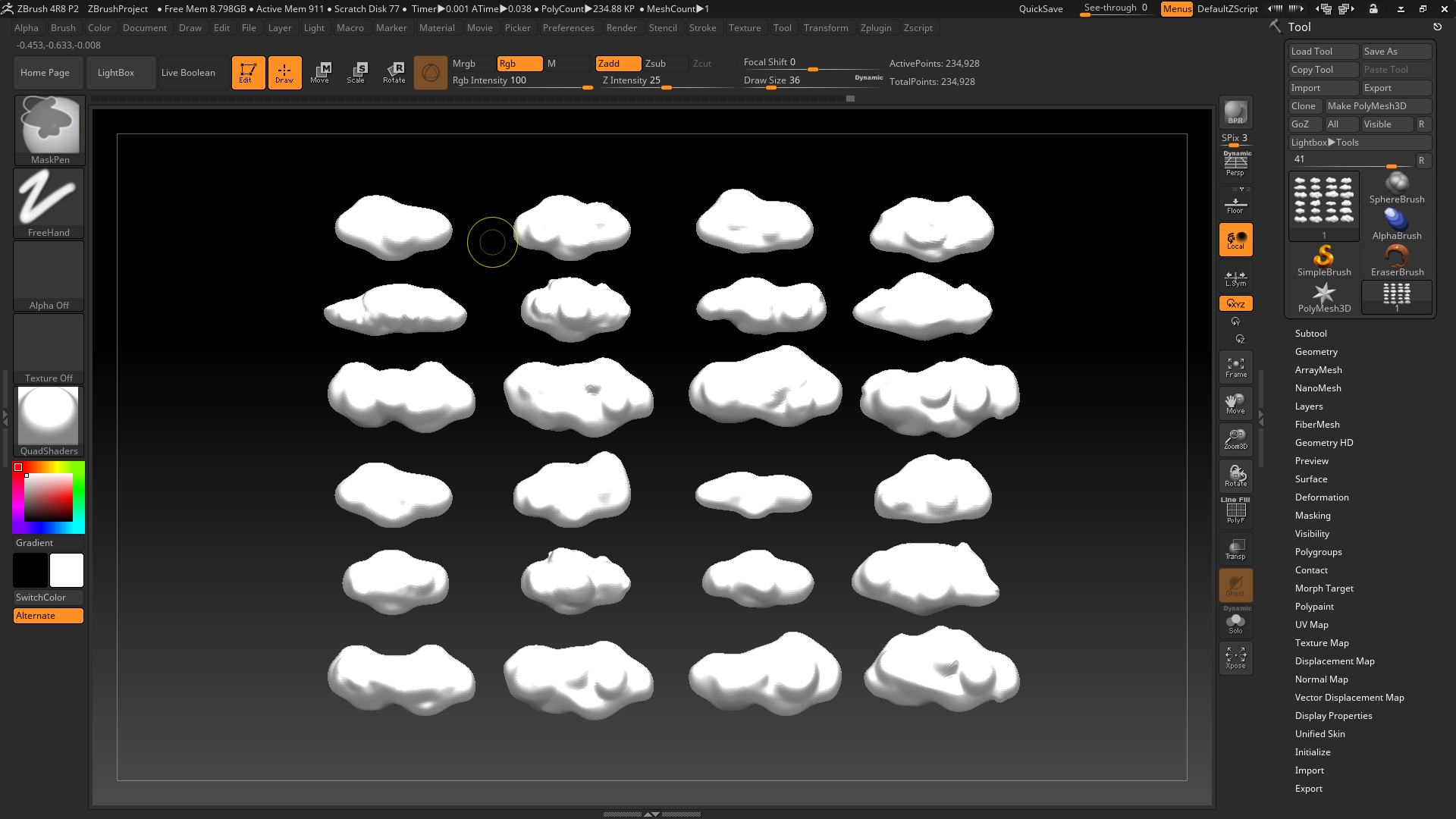The height and width of the screenshot is (819, 1456).
Task: Click the Make PolyMesh3D button
Action: 1377,105
